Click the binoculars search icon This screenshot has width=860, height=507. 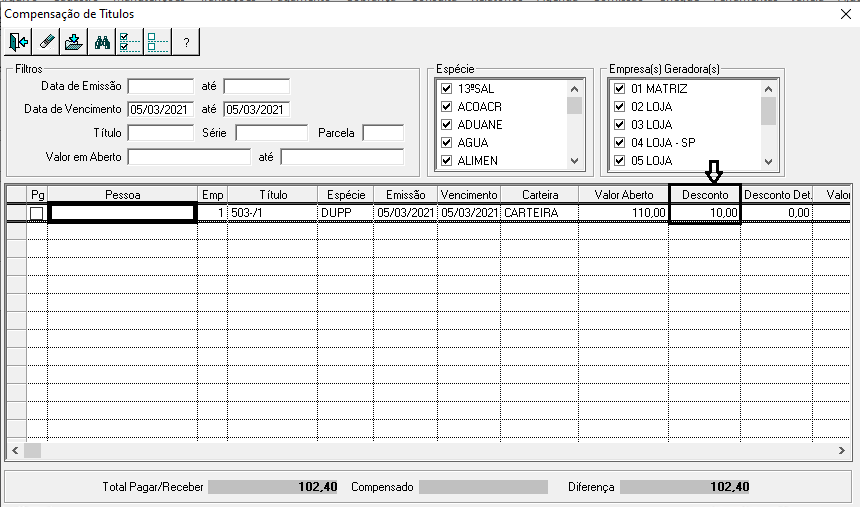click(102, 42)
